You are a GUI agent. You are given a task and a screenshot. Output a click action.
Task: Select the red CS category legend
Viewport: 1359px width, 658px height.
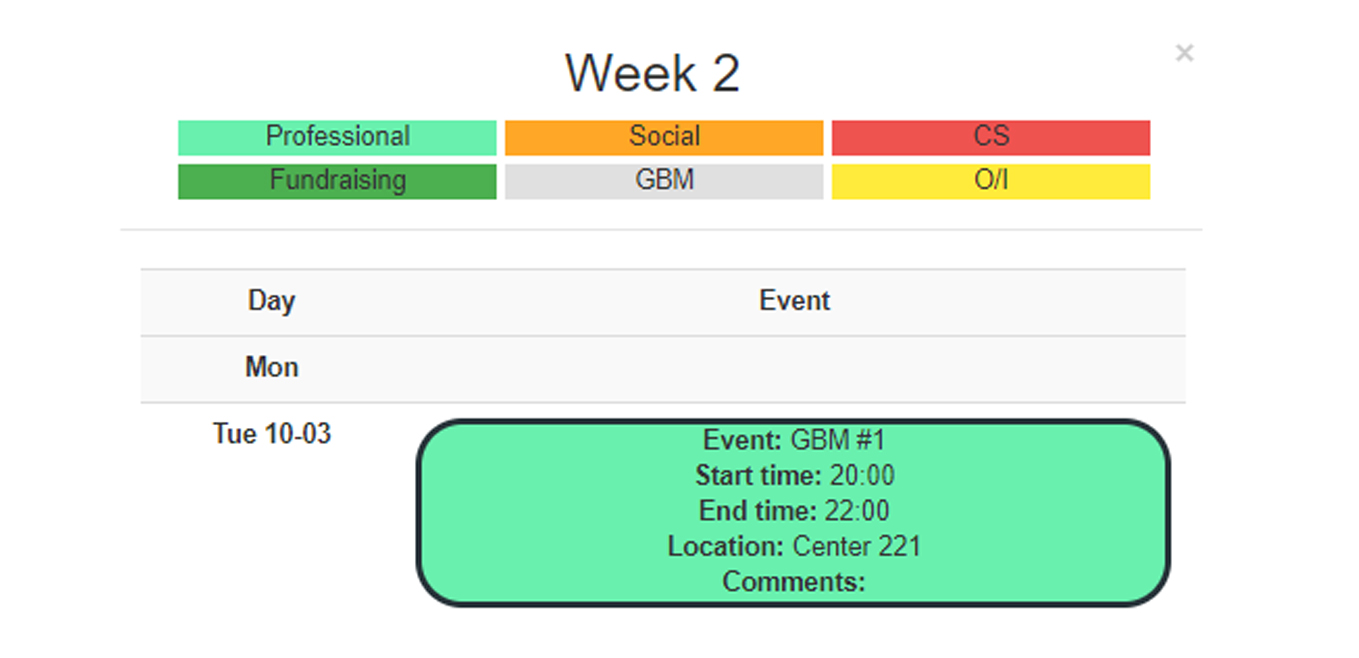pyautogui.click(x=991, y=137)
